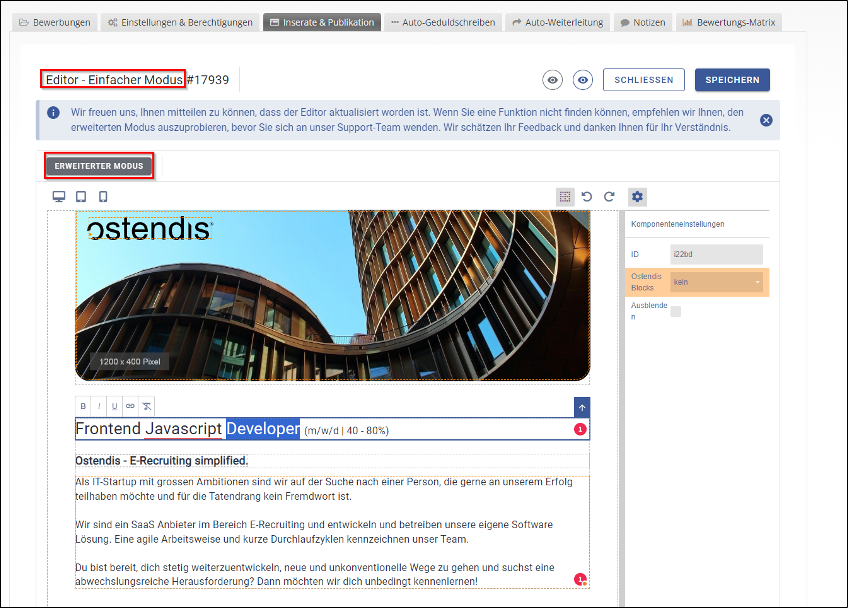
Task: Click the text (m/w/d | 40 - 80%)
Action: [x=347, y=431]
